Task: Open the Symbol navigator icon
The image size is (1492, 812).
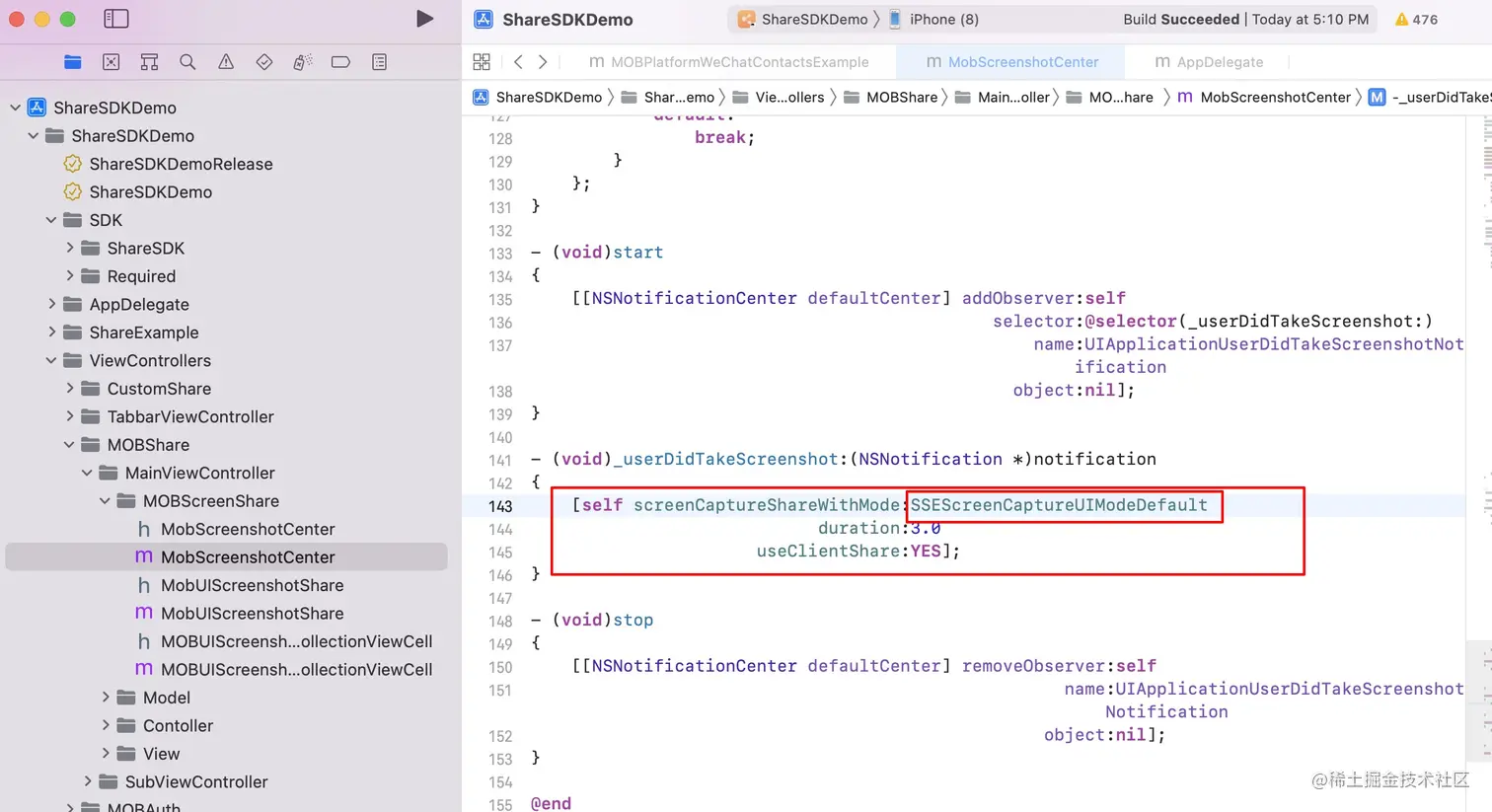Action: [149, 62]
